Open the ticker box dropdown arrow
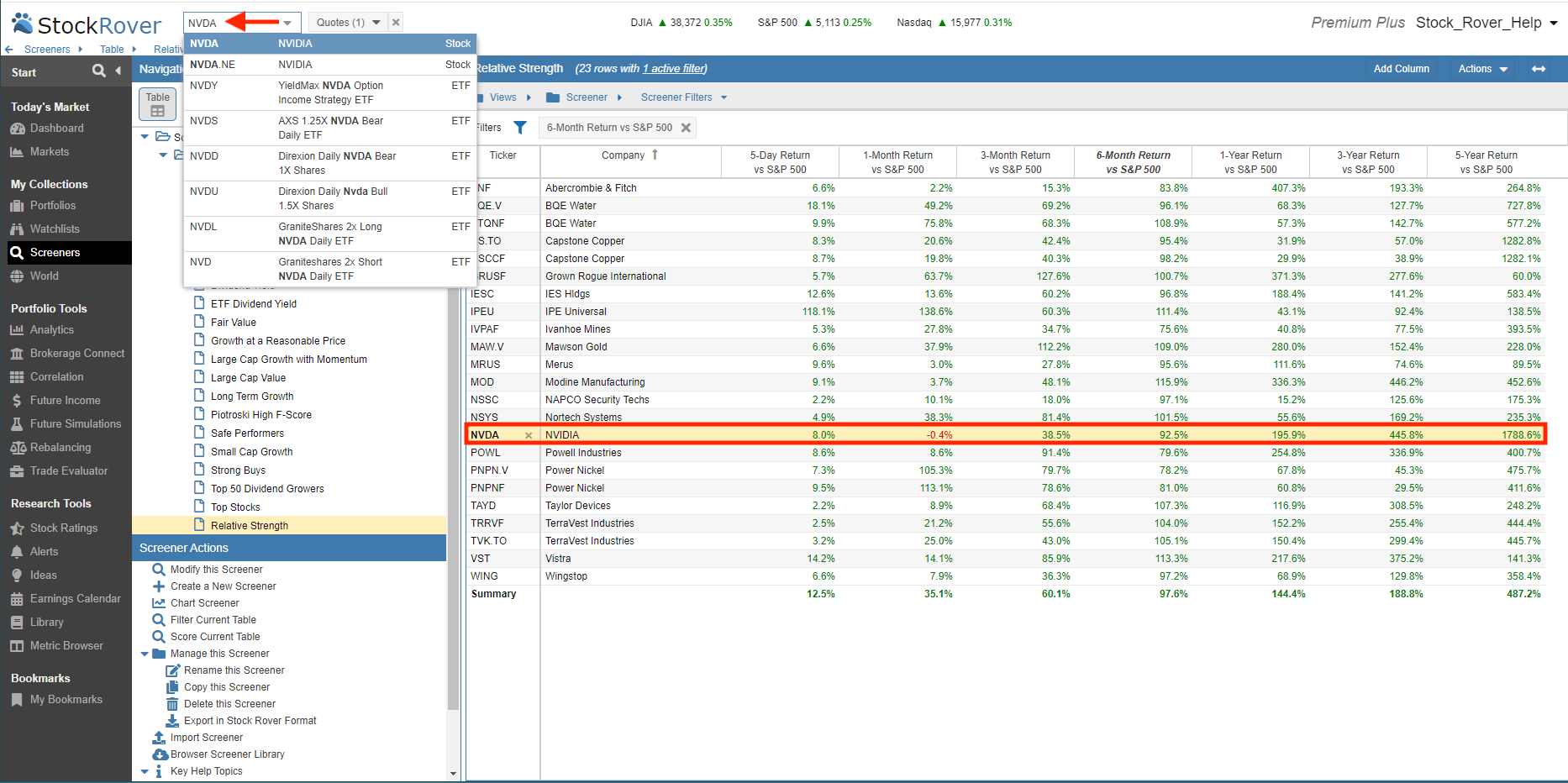 [287, 23]
